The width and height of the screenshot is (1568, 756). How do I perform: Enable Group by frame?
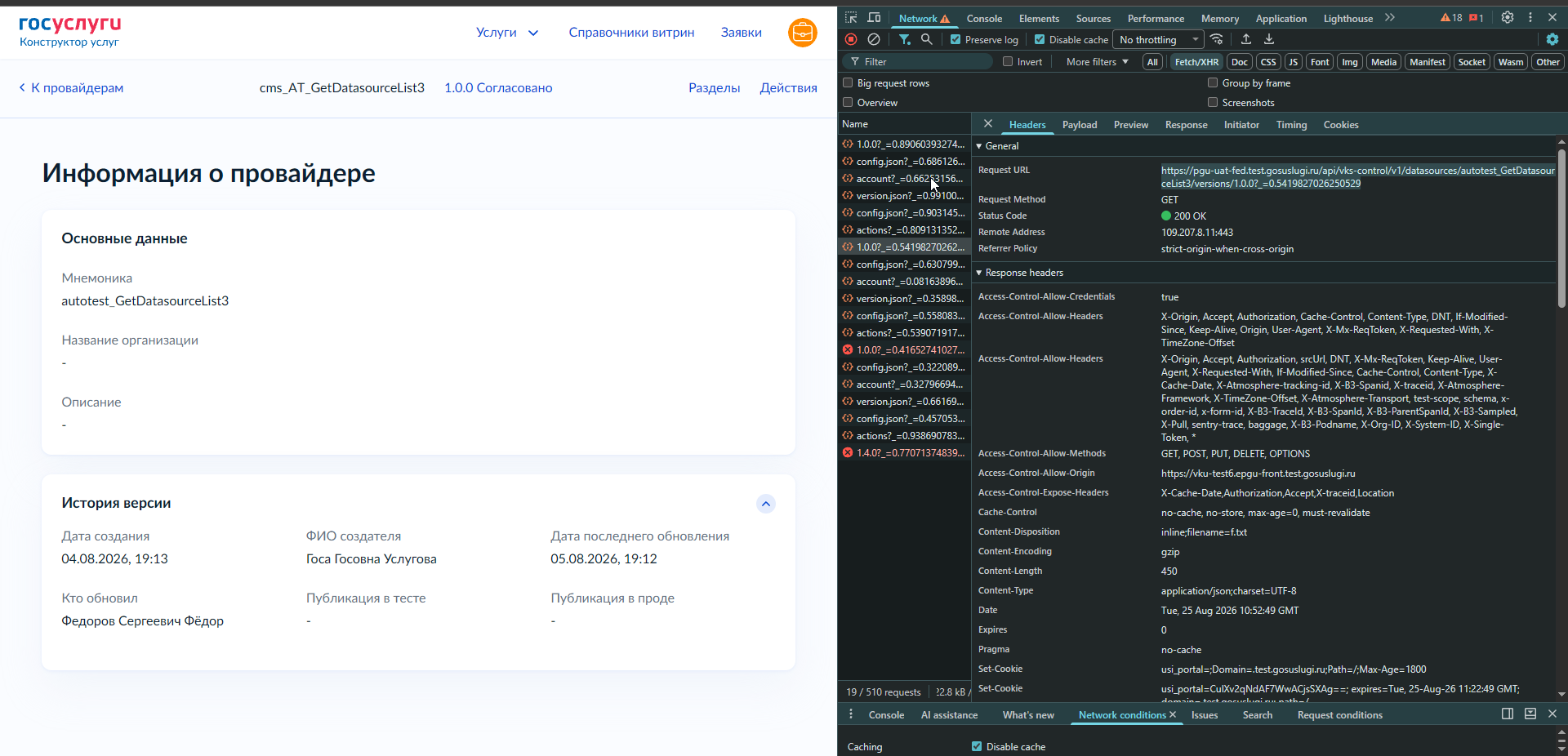tap(1213, 82)
